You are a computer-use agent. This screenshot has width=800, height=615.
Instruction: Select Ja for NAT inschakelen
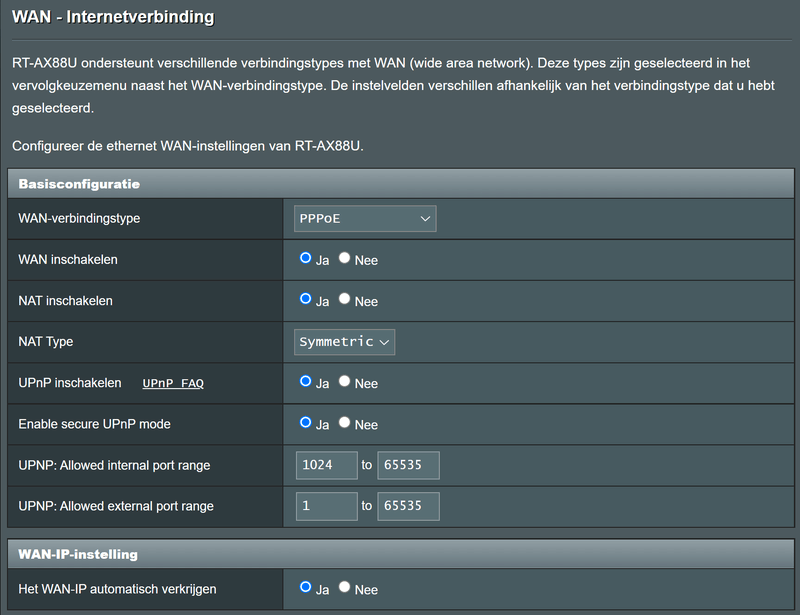(306, 299)
